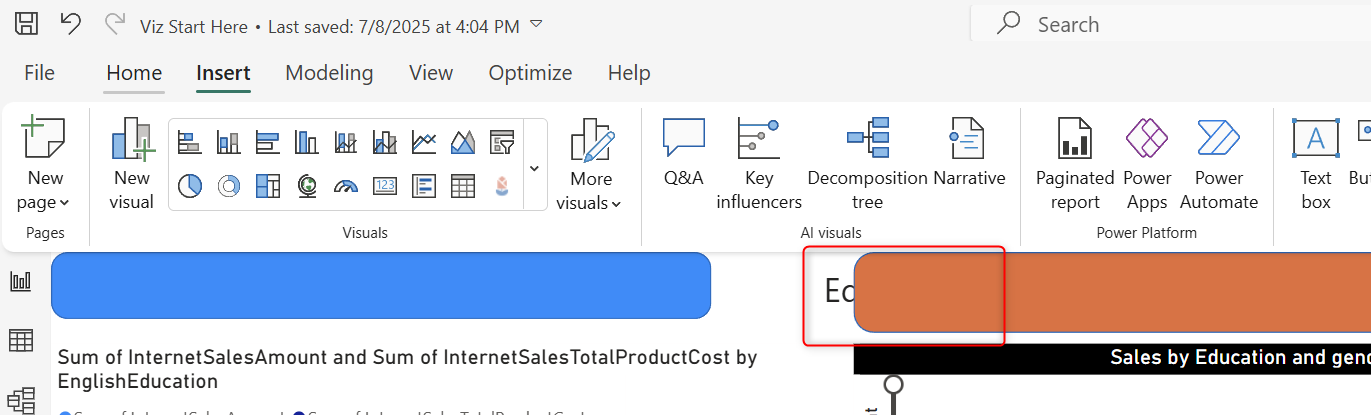Add a gauge visual

[346, 186]
